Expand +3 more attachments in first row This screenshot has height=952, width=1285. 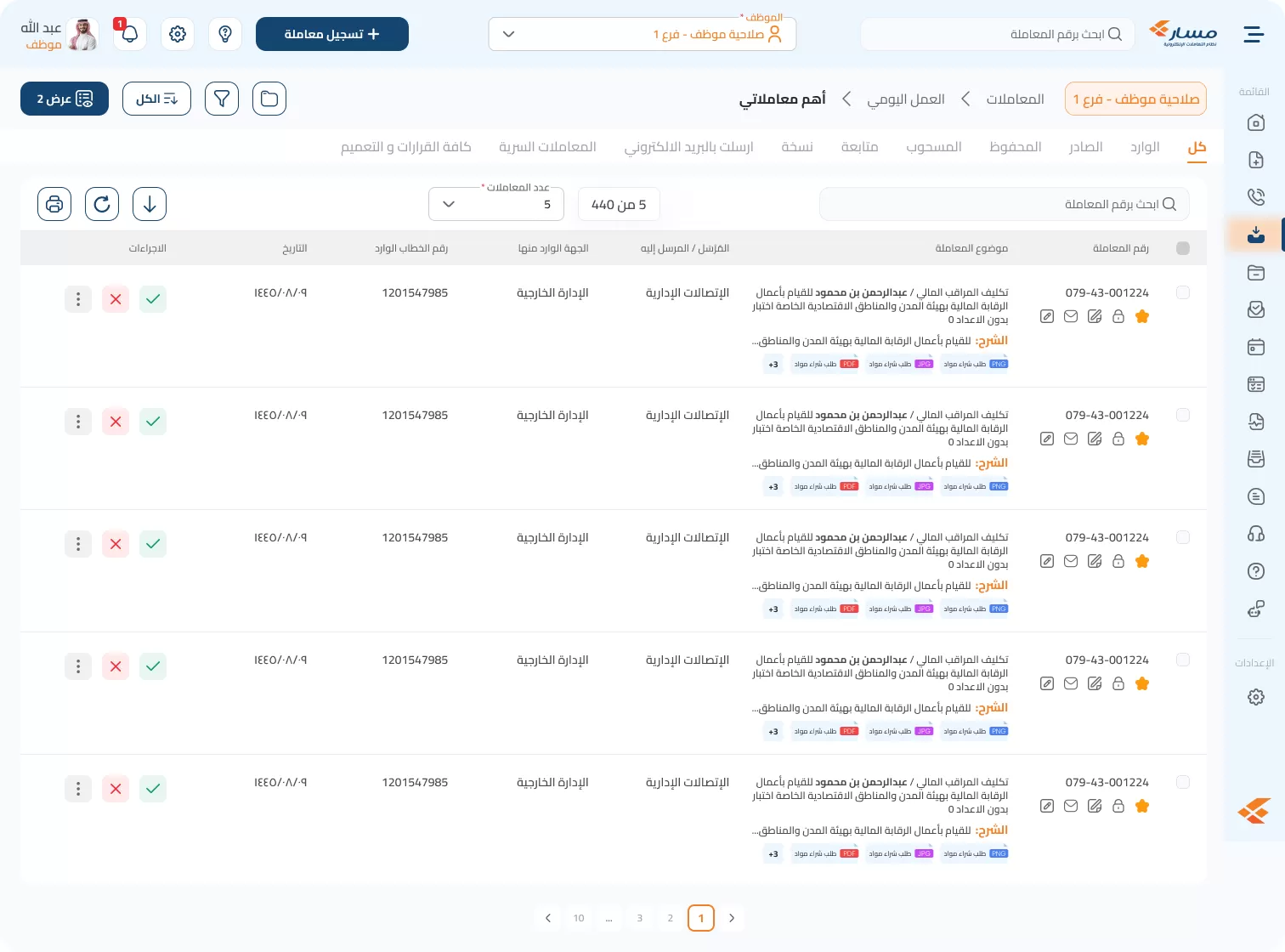pyautogui.click(x=773, y=364)
